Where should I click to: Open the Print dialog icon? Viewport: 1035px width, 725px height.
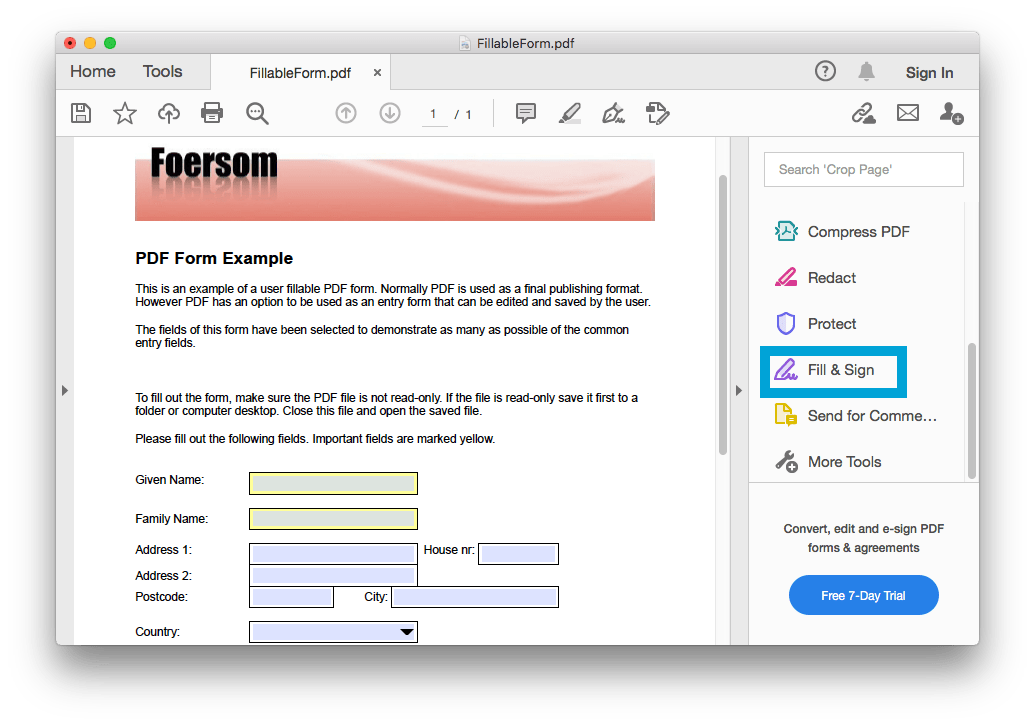tap(212, 113)
